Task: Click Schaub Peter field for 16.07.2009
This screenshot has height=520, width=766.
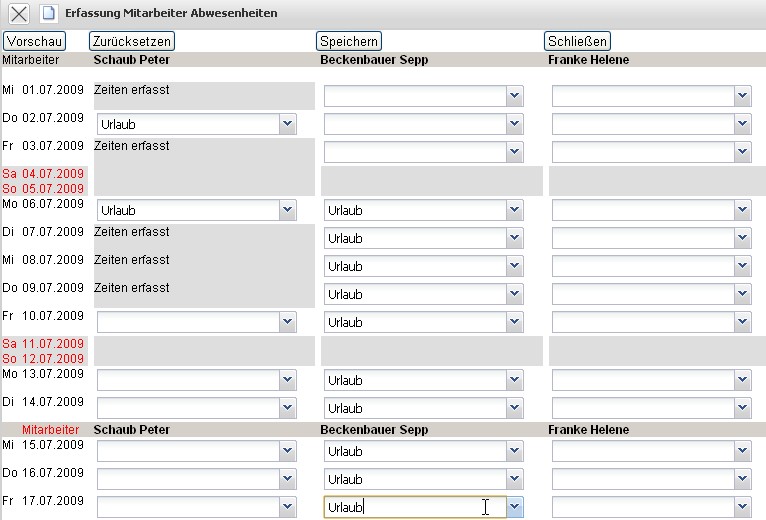Action: [187, 479]
